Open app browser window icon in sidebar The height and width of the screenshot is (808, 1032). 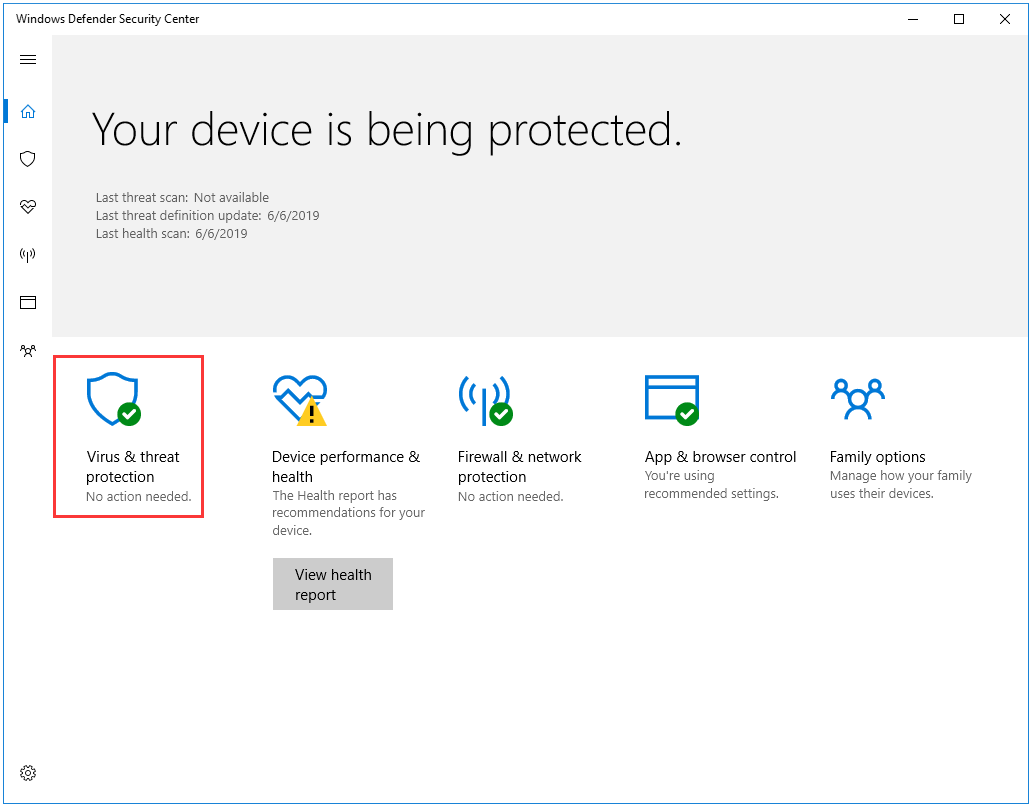pos(28,303)
